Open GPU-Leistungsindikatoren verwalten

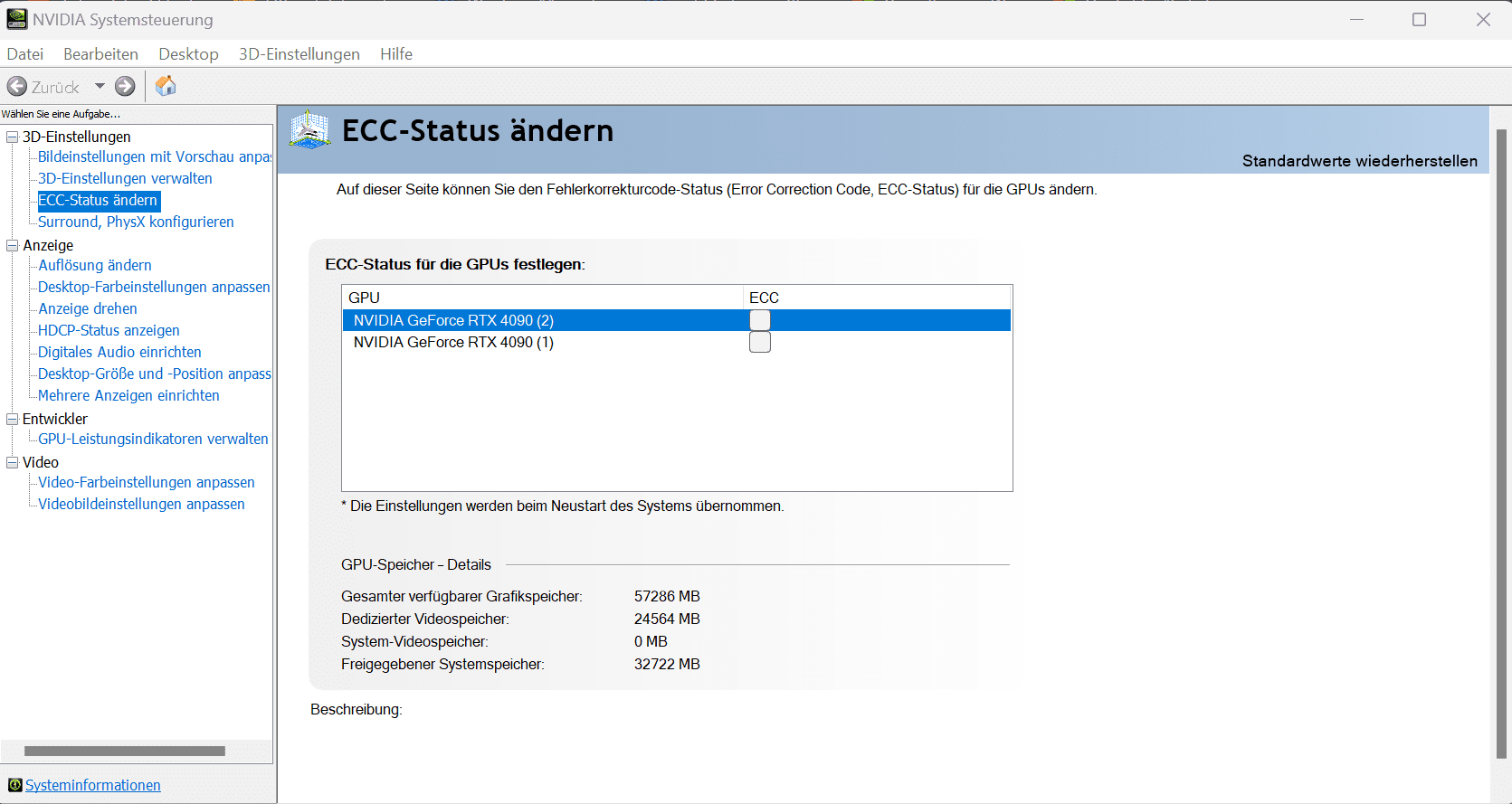[x=153, y=439]
